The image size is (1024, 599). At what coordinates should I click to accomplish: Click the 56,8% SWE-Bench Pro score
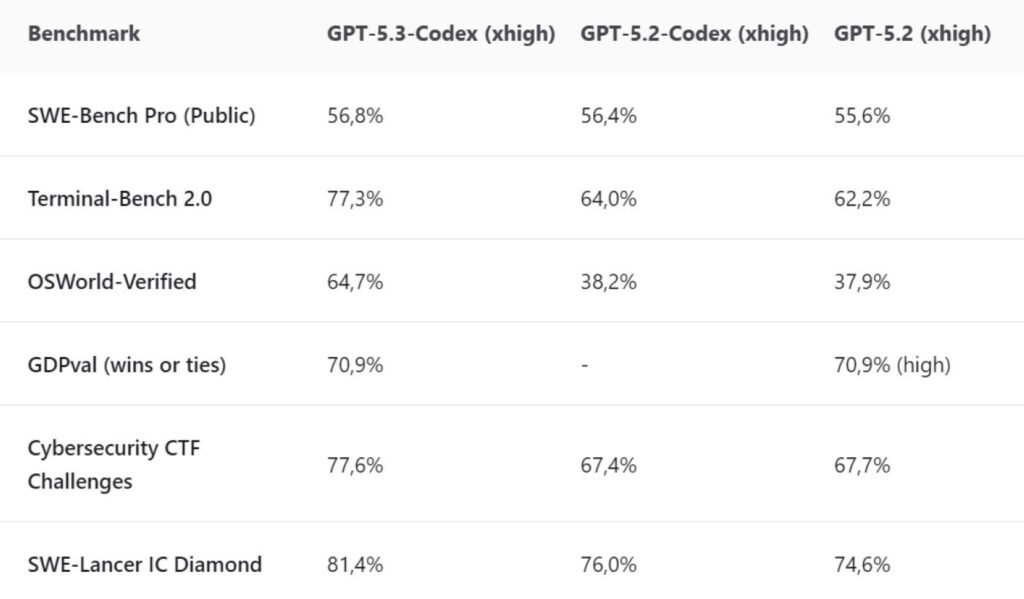355,116
